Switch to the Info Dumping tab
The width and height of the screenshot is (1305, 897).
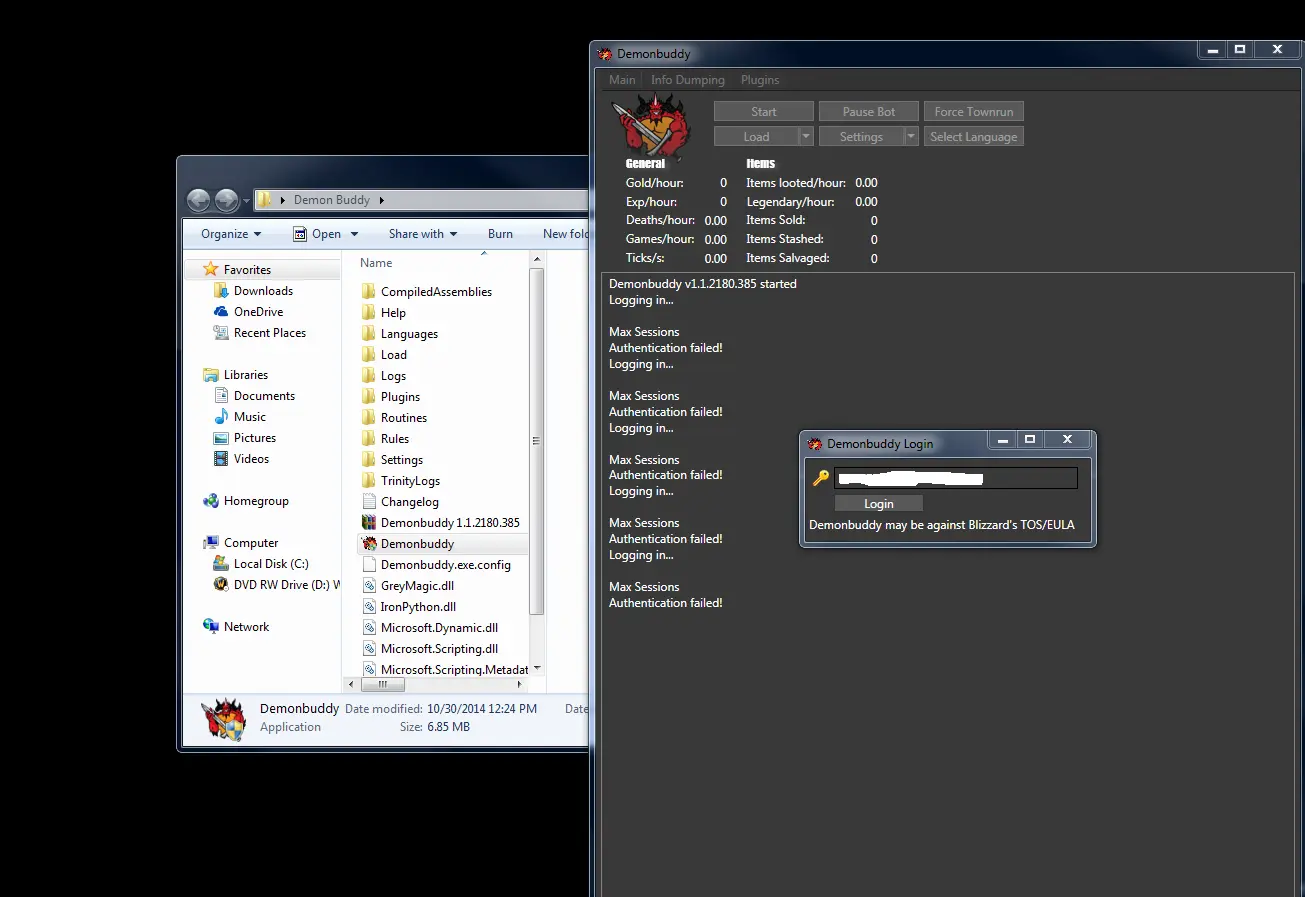(688, 80)
